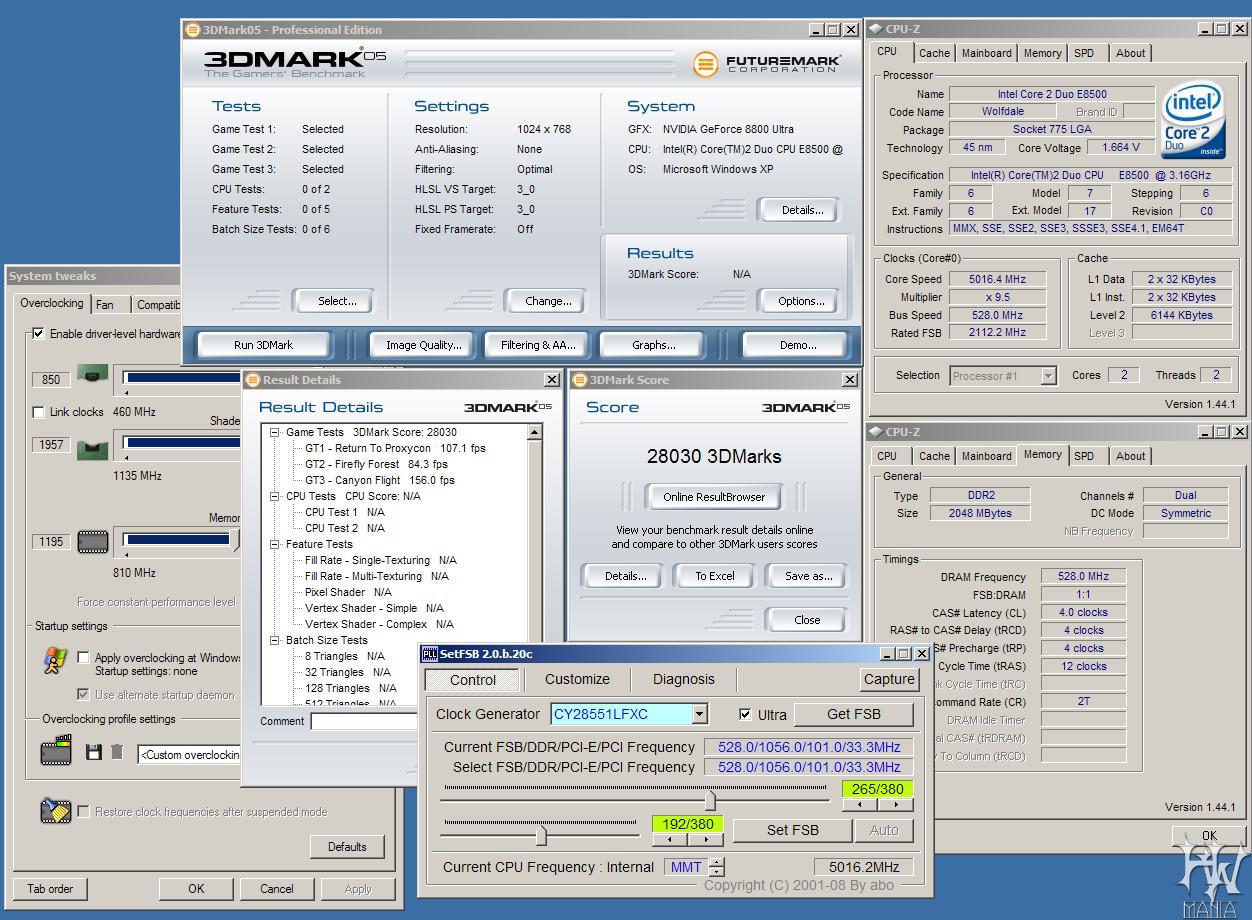Screen dimensions: 1252x920
Task: Click the upper FSB slider thumb in SetFSB
Action: pos(710,801)
